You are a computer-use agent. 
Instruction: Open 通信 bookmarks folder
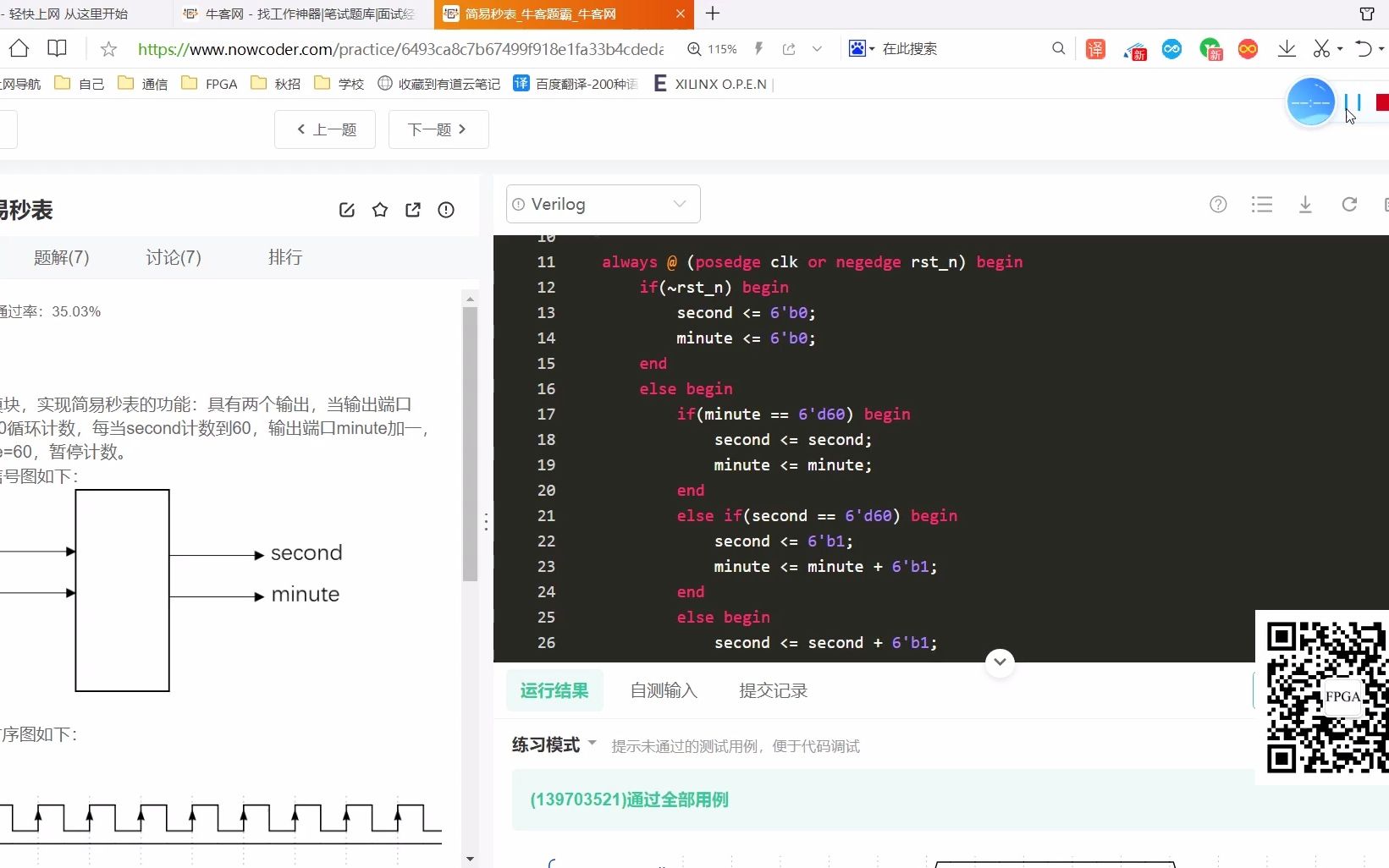point(143,84)
